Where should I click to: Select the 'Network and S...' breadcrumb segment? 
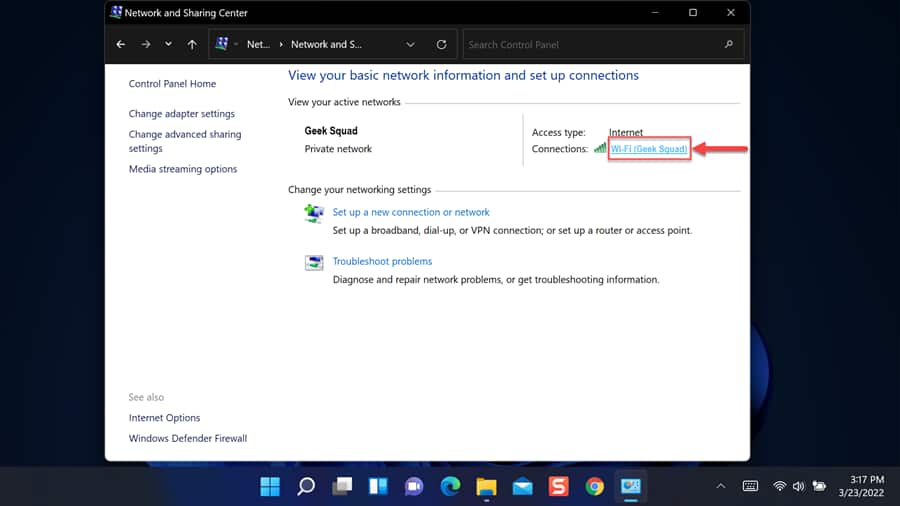coord(326,44)
